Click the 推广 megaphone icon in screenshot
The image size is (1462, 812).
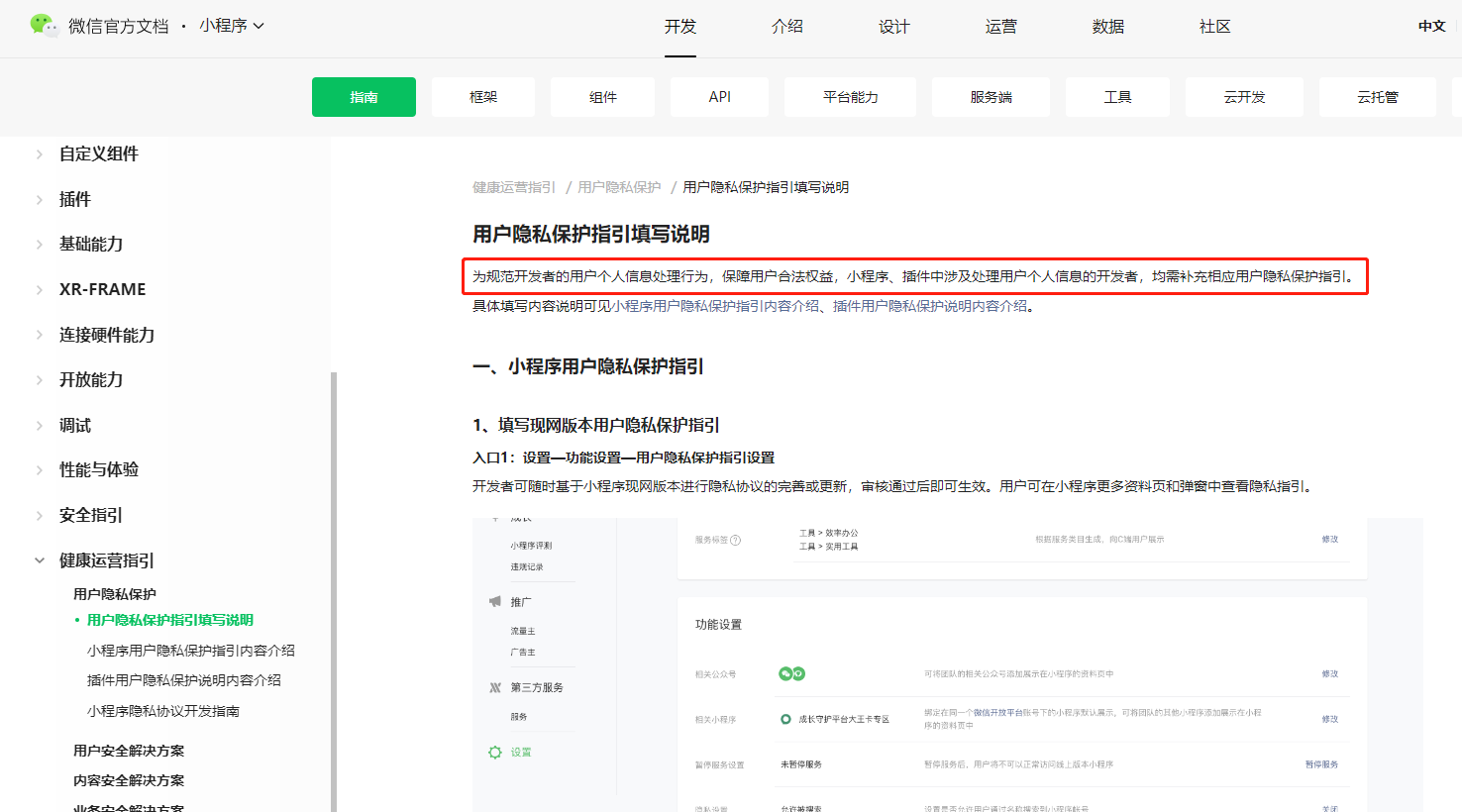pyautogui.click(x=495, y=602)
